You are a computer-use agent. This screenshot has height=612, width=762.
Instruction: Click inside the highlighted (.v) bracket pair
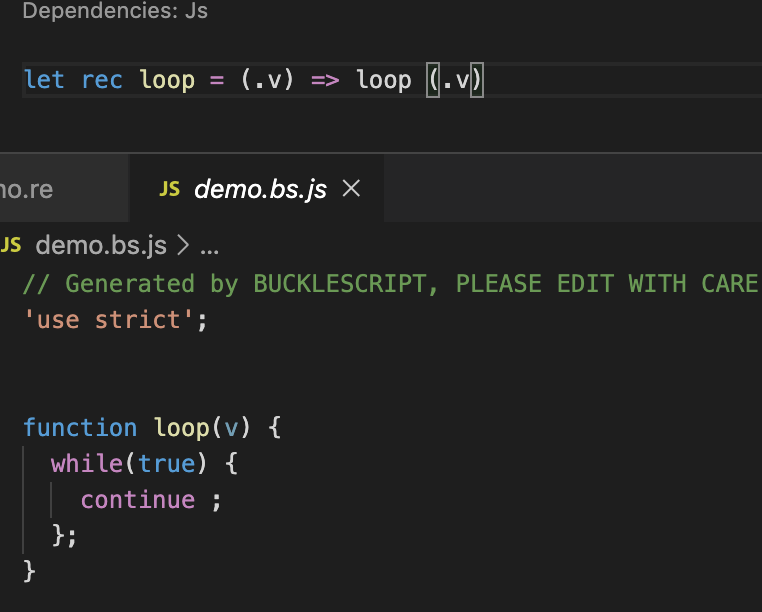(455, 80)
